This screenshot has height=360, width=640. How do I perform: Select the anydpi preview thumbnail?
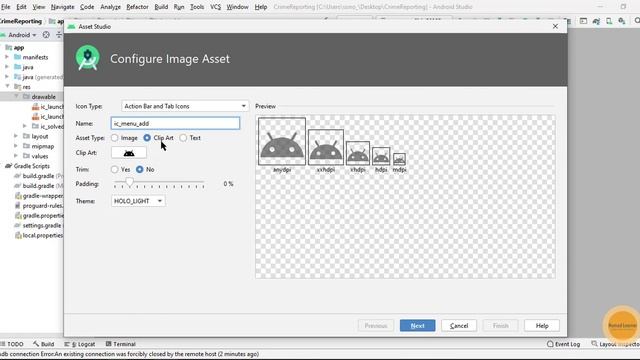282,141
